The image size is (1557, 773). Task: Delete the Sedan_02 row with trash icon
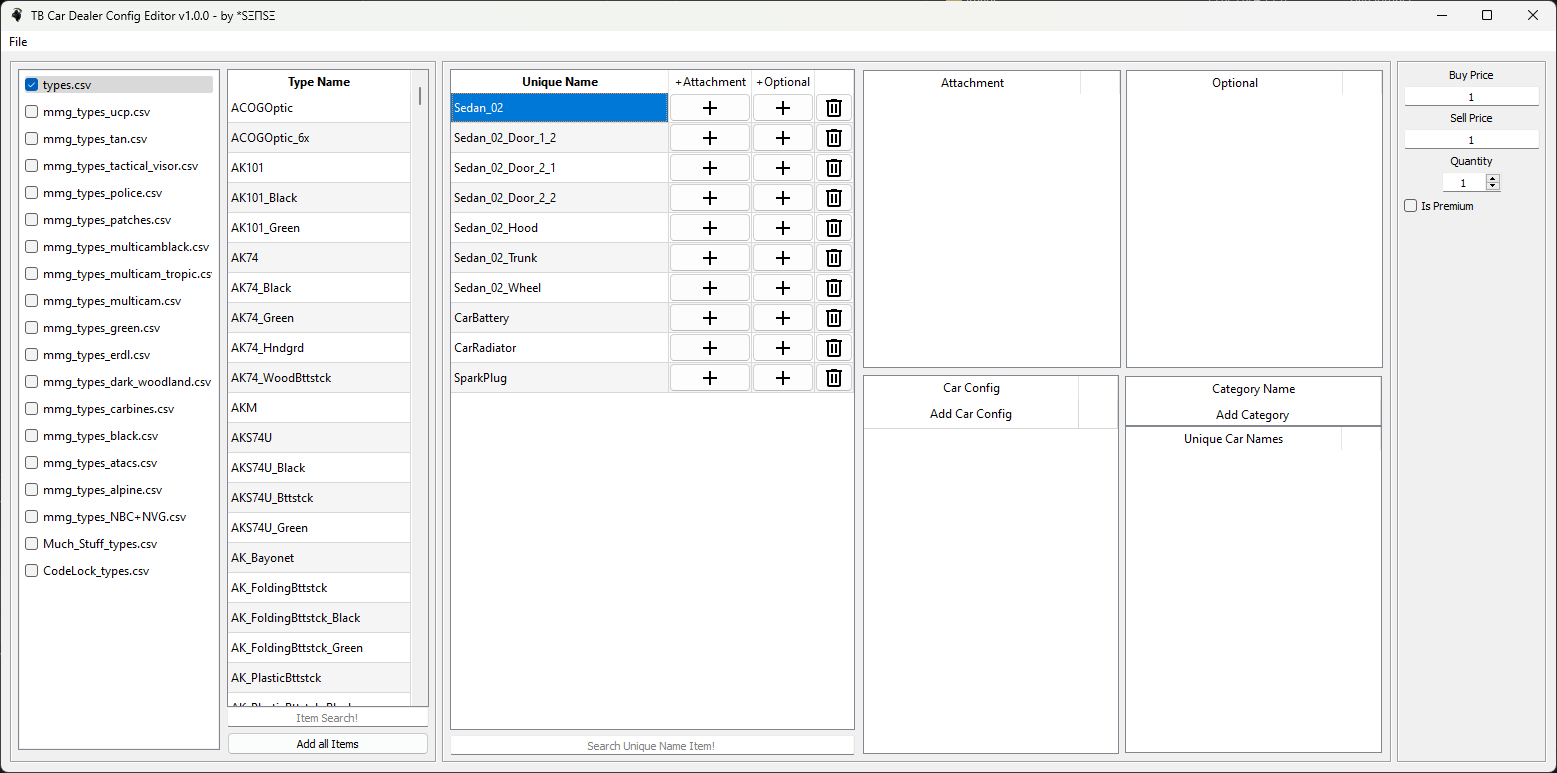(833, 108)
